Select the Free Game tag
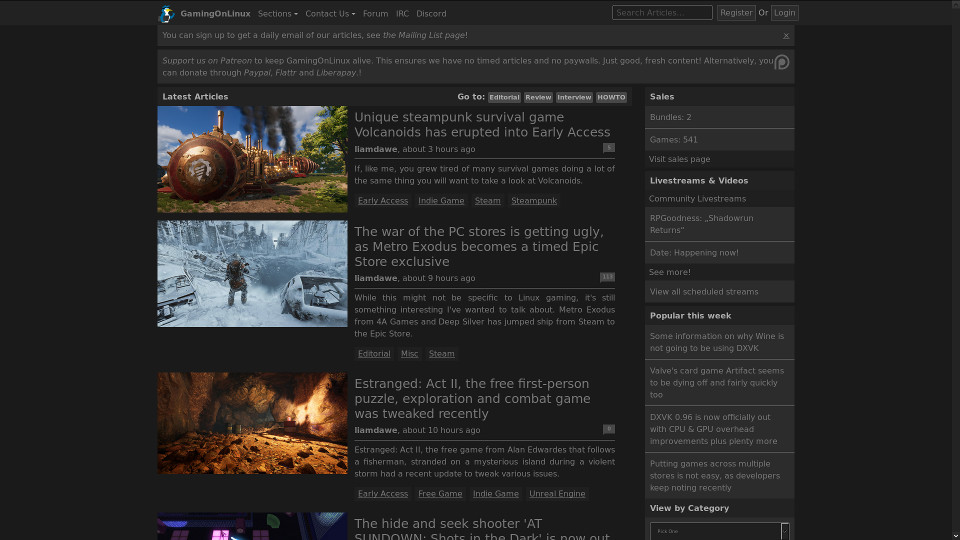The image size is (960, 540). tap(440, 494)
